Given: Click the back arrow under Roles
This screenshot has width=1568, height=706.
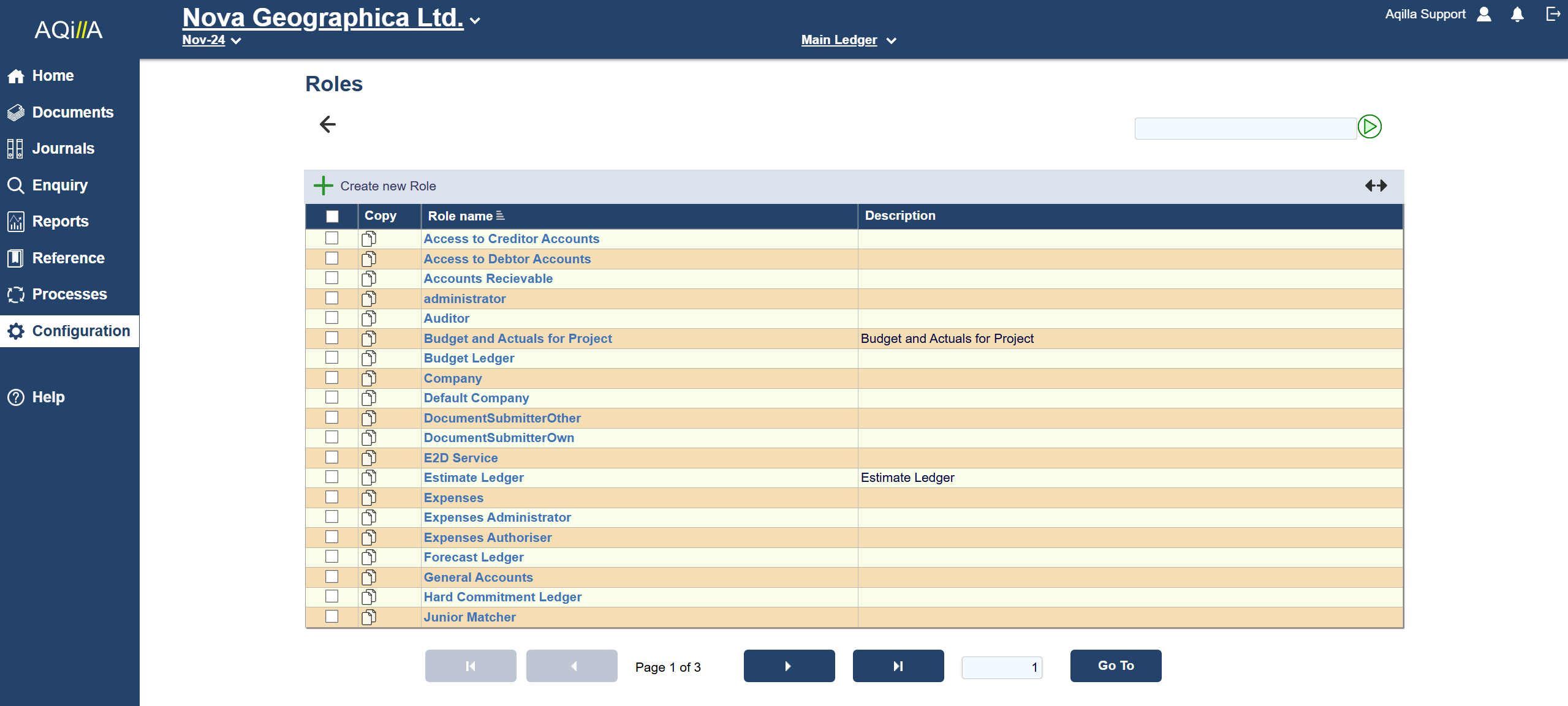Looking at the screenshot, I should pyautogui.click(x=328, y=125).
